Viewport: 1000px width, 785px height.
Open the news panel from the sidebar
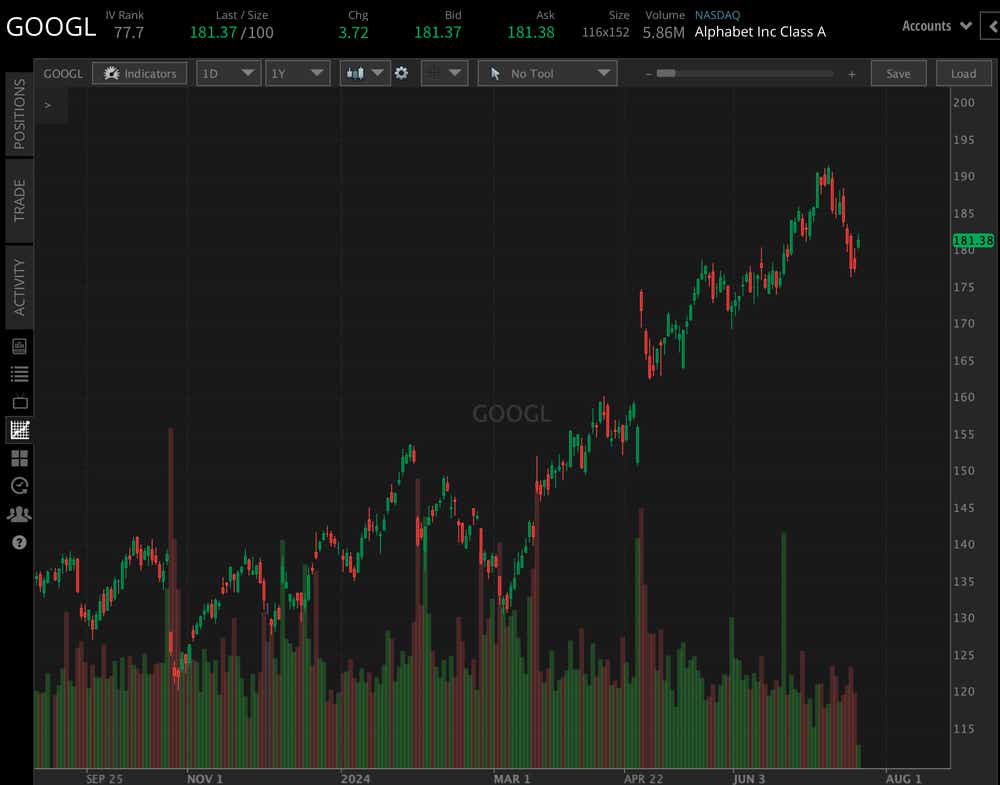(16, 346)
